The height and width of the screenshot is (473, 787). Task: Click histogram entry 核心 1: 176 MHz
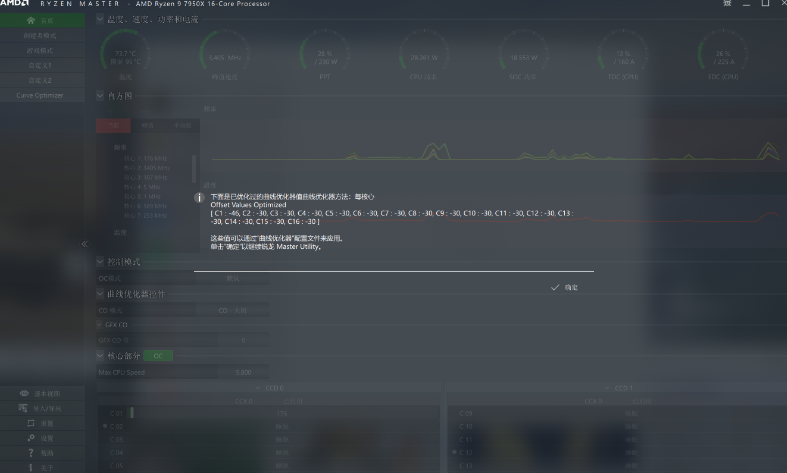click(x=146, y=158)
